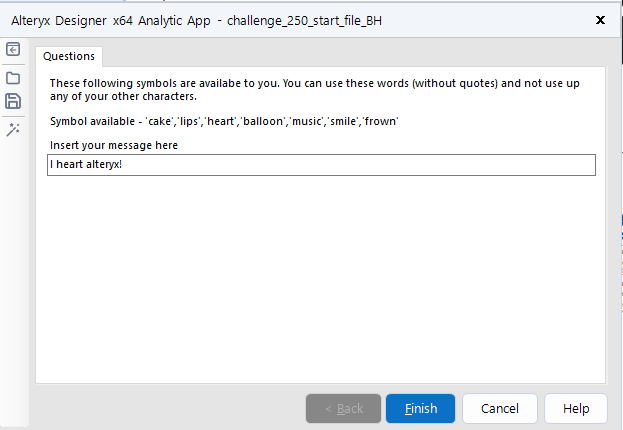Click the save floppy disk icon
The height and width of the screenshot is (430, 623).
[x=13, y=100]
